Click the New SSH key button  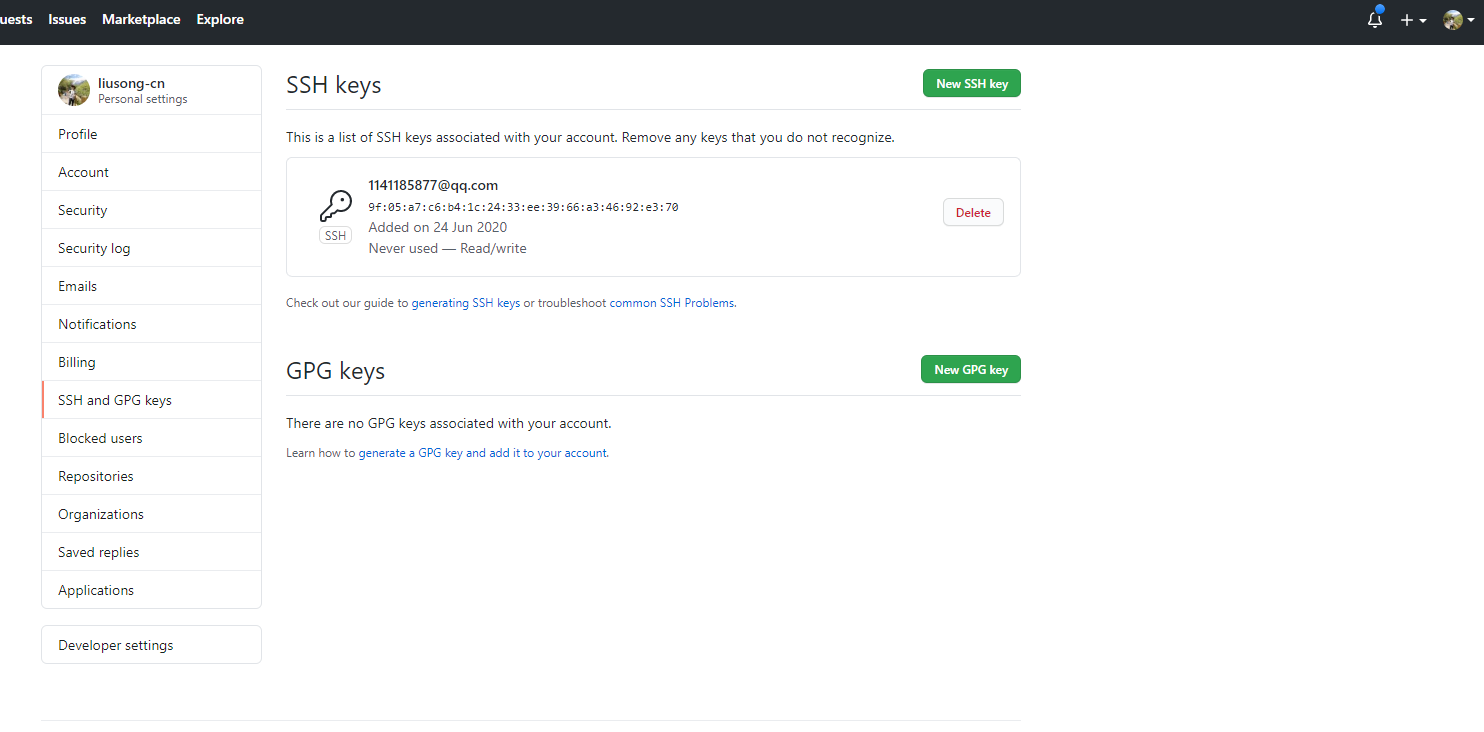point(972,84)
